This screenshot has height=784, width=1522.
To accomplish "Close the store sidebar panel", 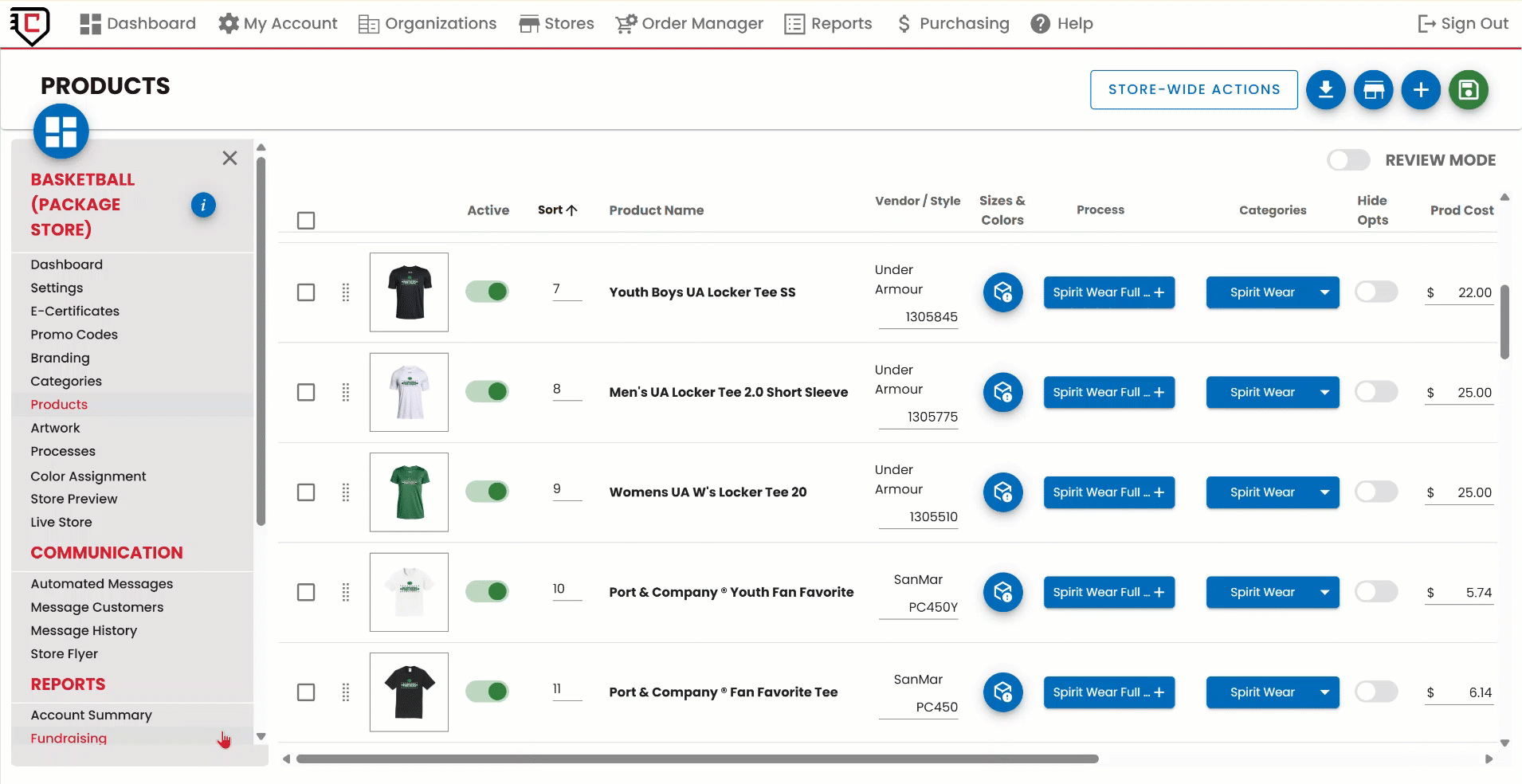I will point(229,159).
